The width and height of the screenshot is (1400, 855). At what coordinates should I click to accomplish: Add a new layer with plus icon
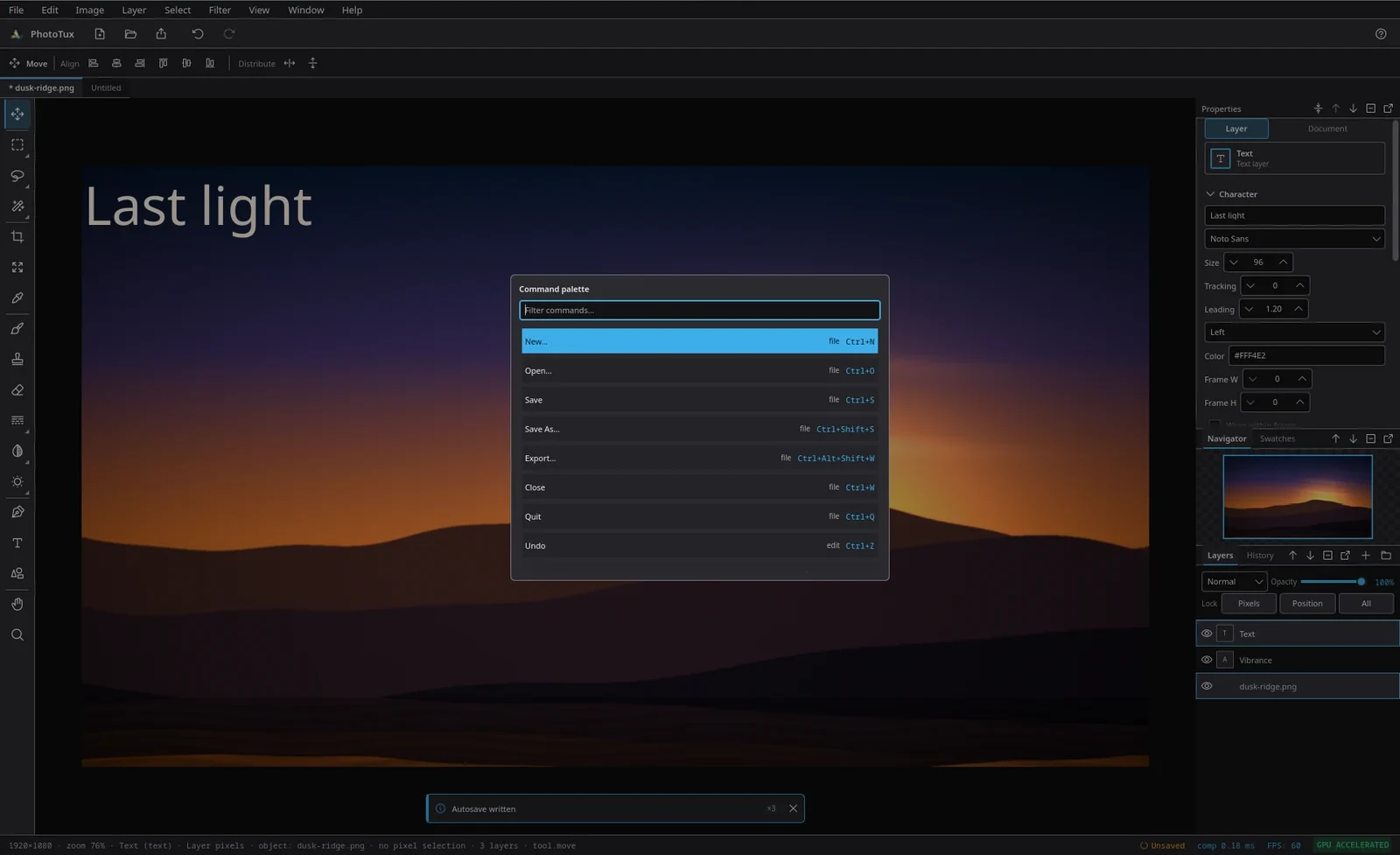(1366, 555)
